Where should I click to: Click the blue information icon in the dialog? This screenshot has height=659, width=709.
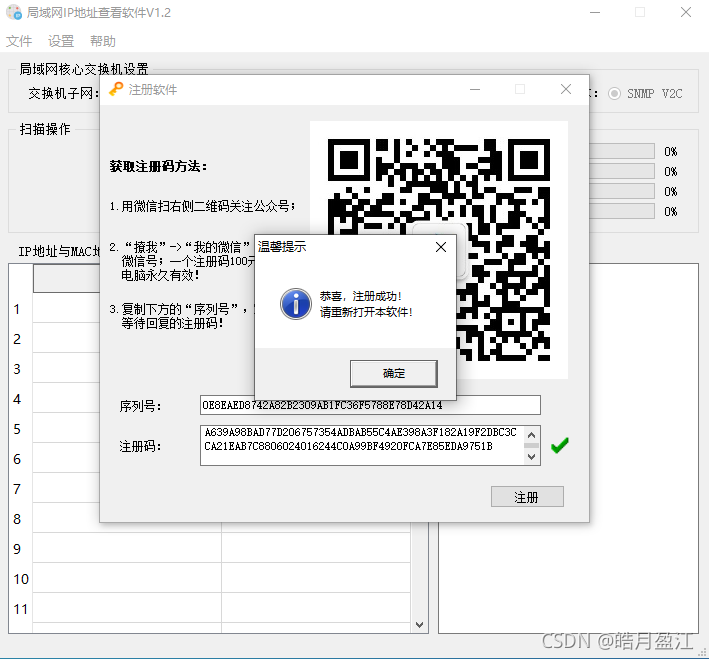click(296, 304)
